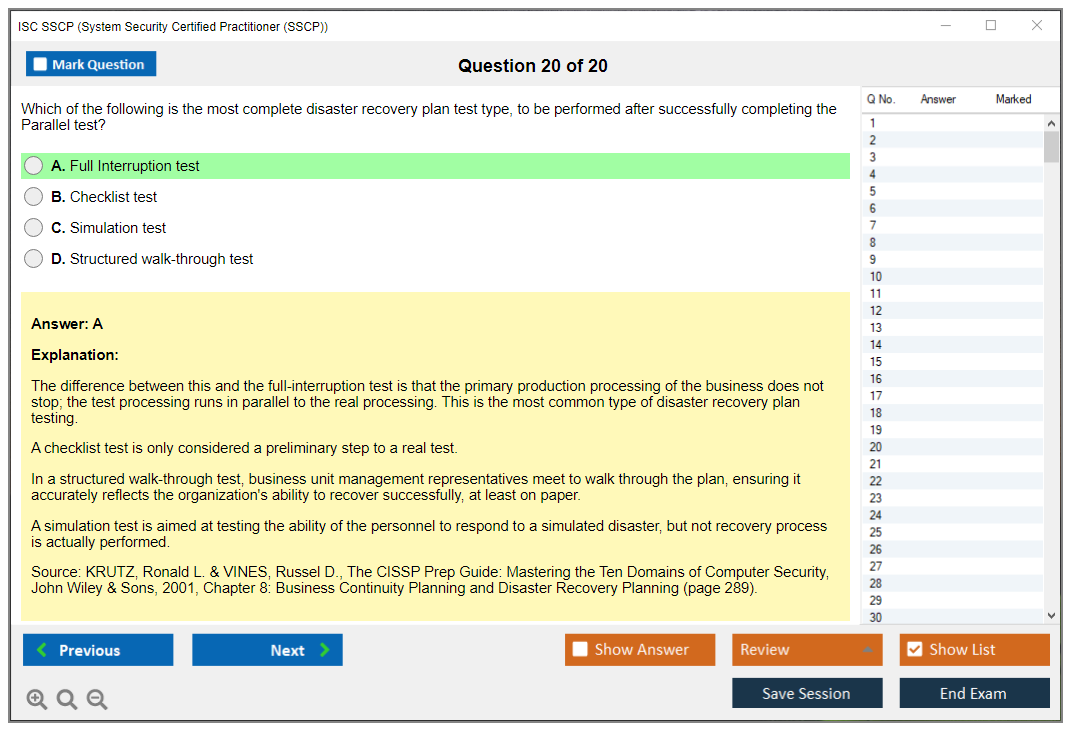
Task: Click the zoom reset magnifier icon
Action: click(x=67, y=700)
